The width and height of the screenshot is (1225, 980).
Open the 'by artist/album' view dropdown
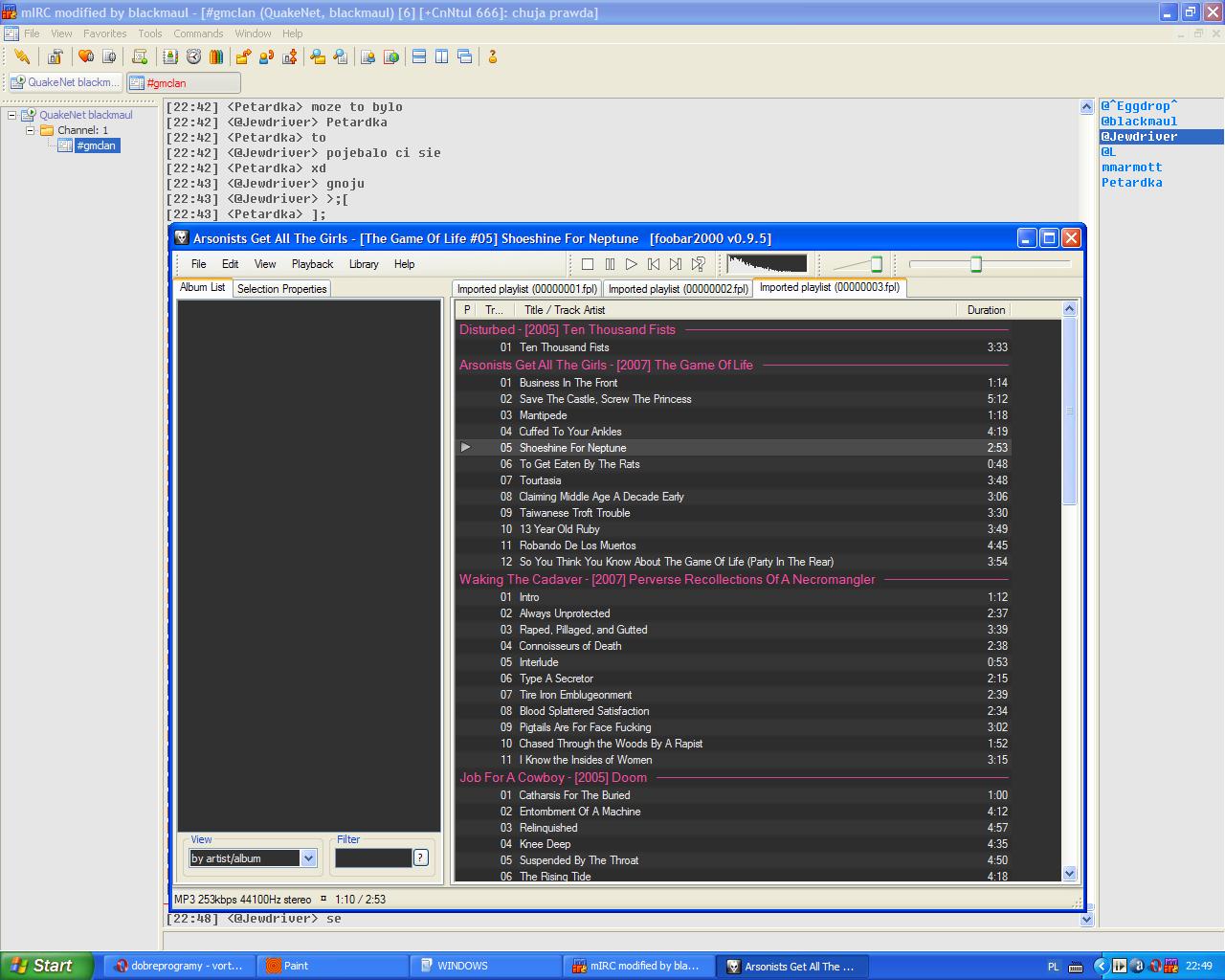[308, 858]
